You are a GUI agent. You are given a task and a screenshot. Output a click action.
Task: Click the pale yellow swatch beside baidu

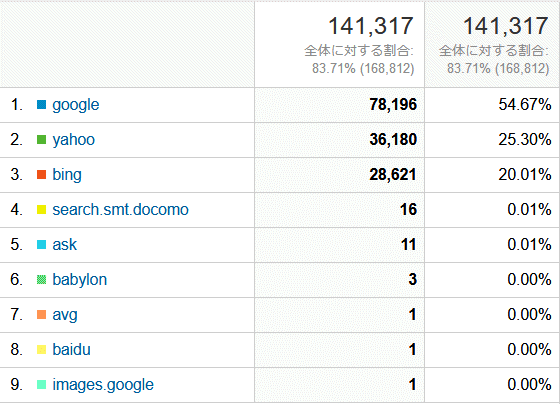41,350
